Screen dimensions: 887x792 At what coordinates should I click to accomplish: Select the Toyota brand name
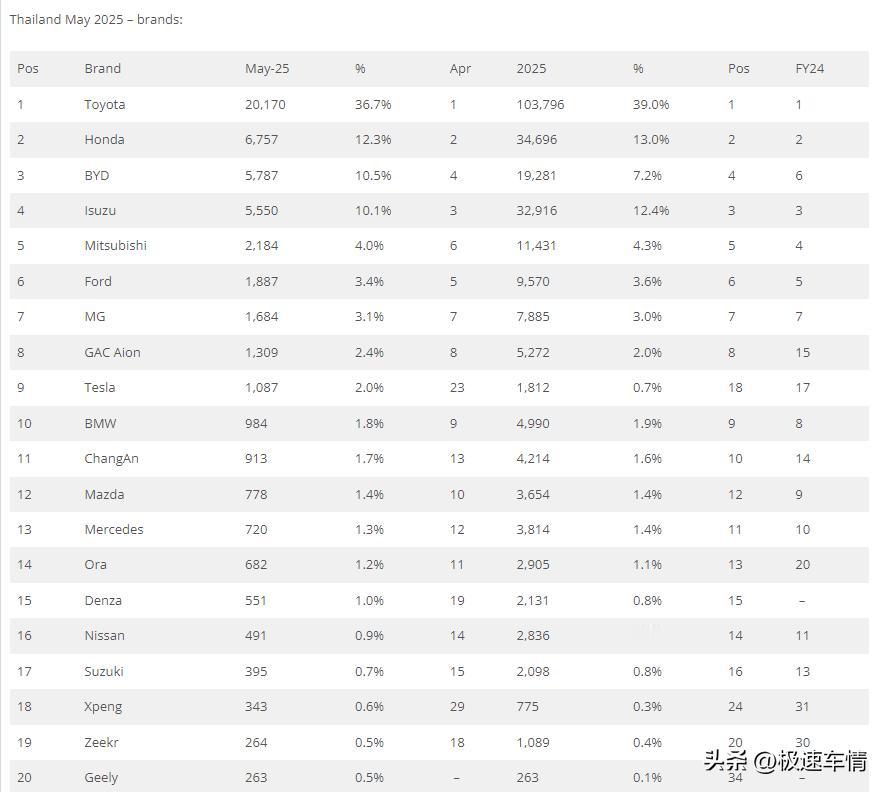point(105,105)
